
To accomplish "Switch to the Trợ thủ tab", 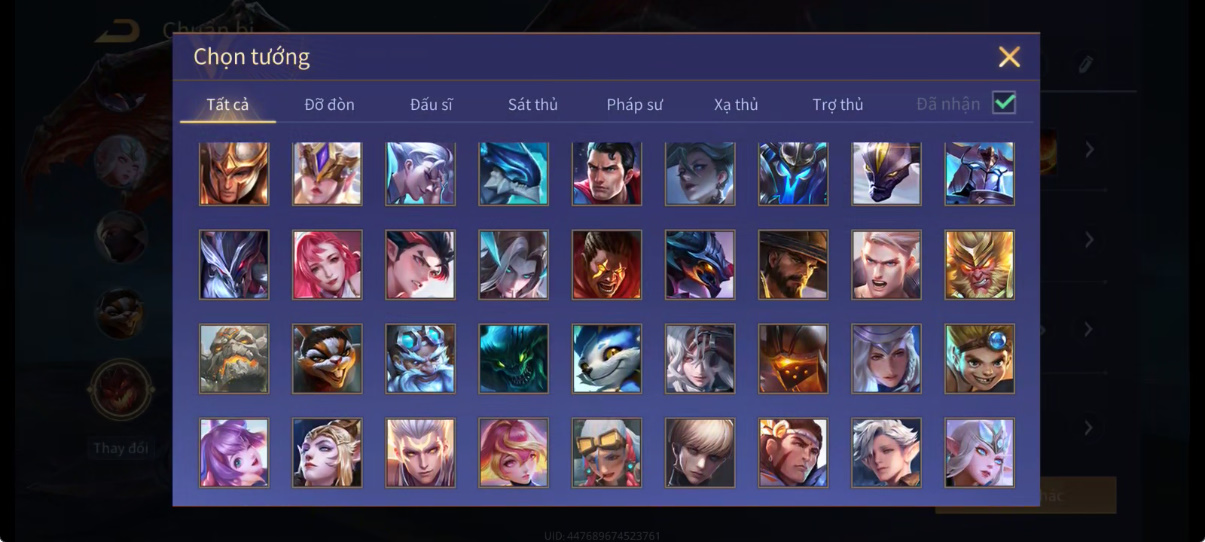I will point(837,104).
